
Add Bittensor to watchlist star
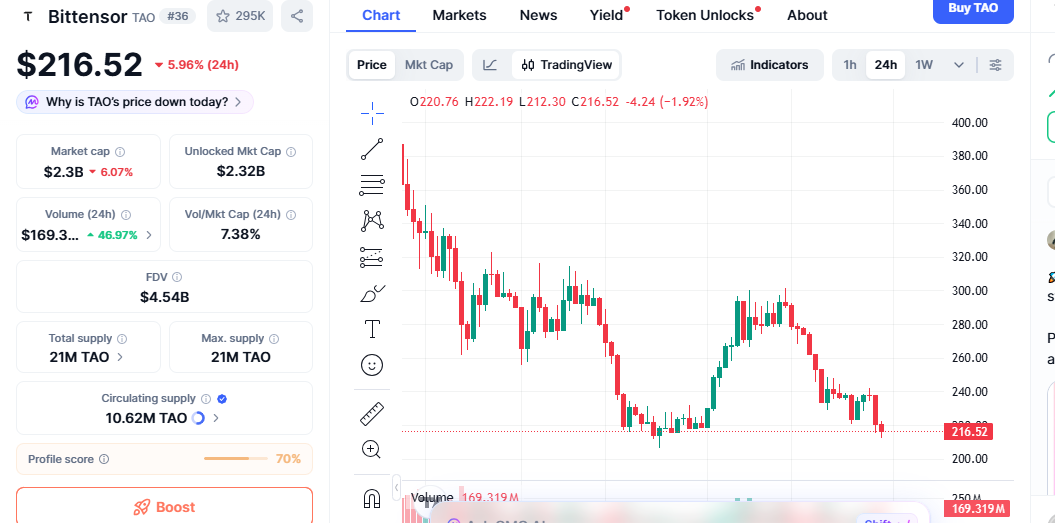240,16
